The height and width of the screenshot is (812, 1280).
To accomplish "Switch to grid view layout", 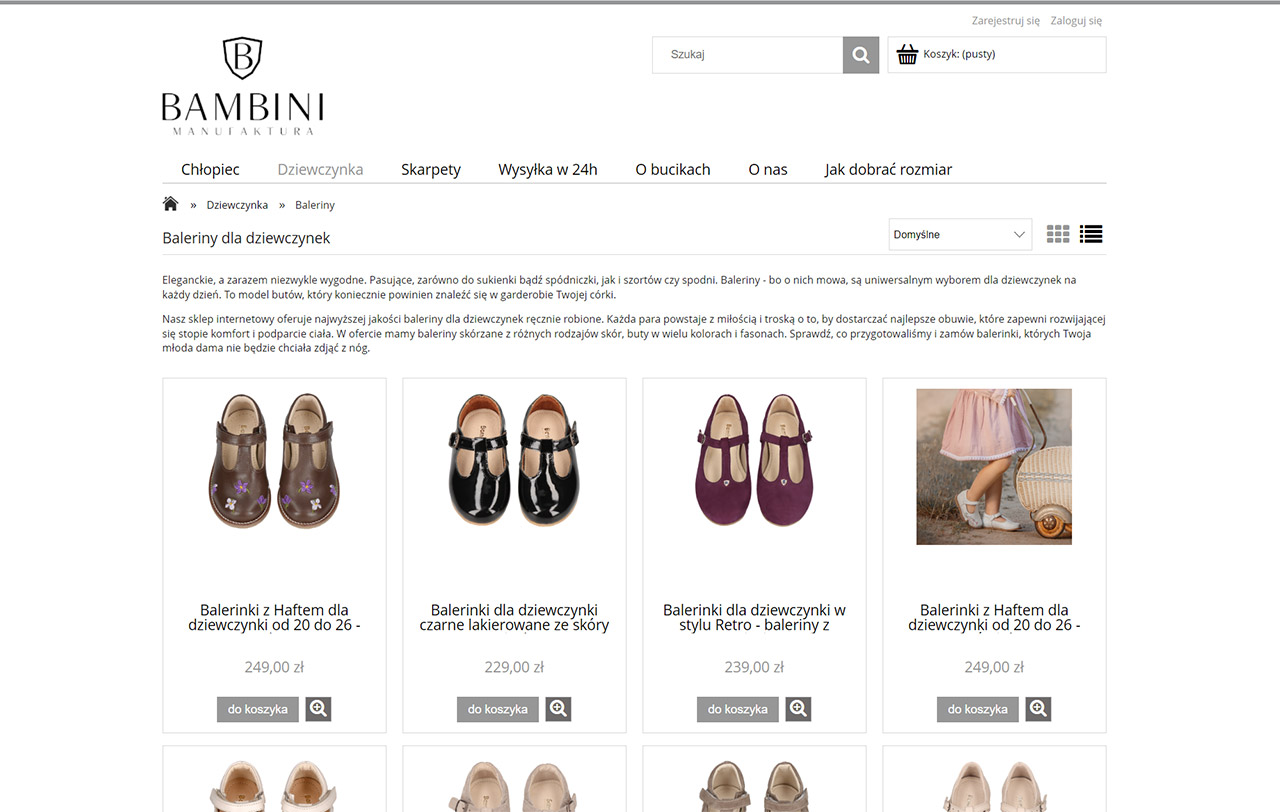I will coord(1058,234).
